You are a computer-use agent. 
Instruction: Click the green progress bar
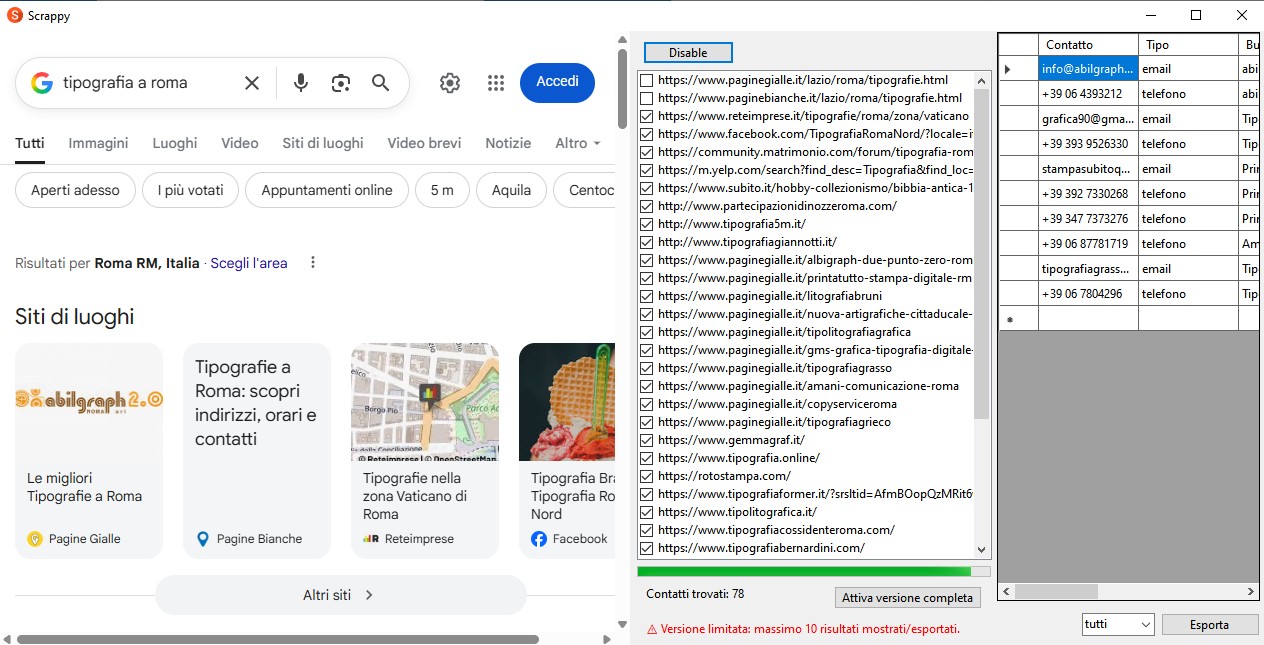810,570
